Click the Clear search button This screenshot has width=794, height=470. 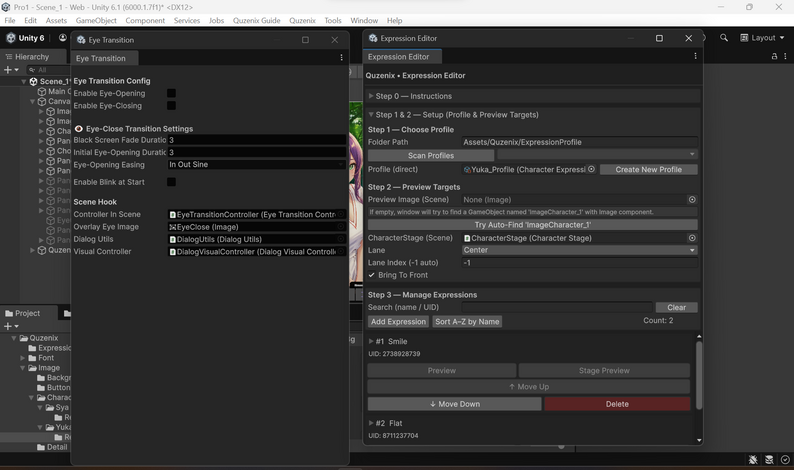pyautogui.click(x=676, y=307)
